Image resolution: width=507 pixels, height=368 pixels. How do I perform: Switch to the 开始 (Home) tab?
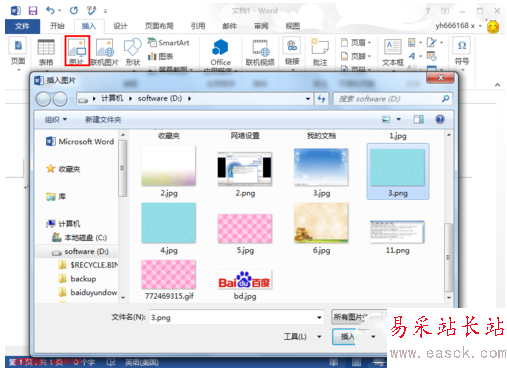coord(57,26)
